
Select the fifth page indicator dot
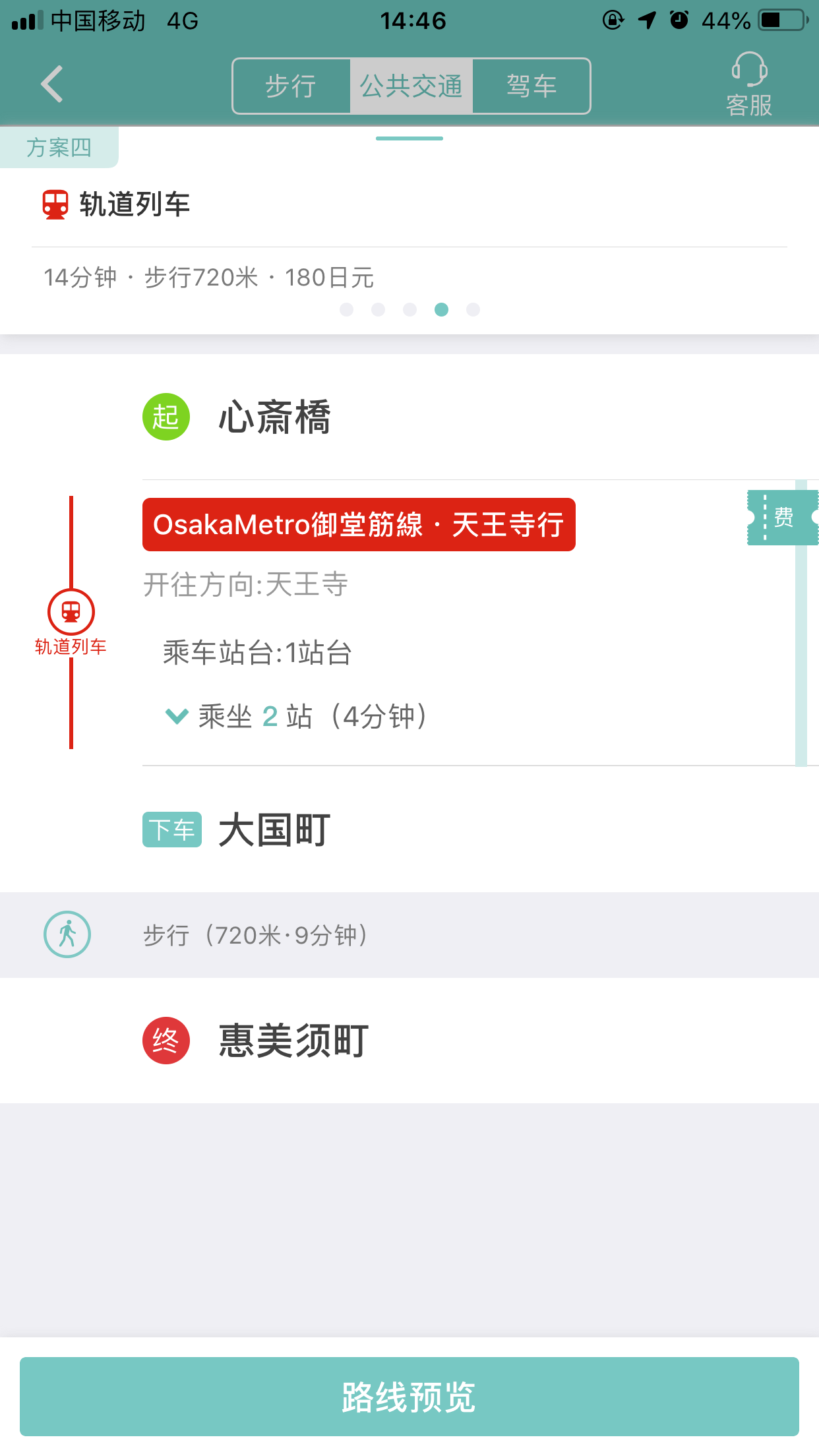[473, 309]
